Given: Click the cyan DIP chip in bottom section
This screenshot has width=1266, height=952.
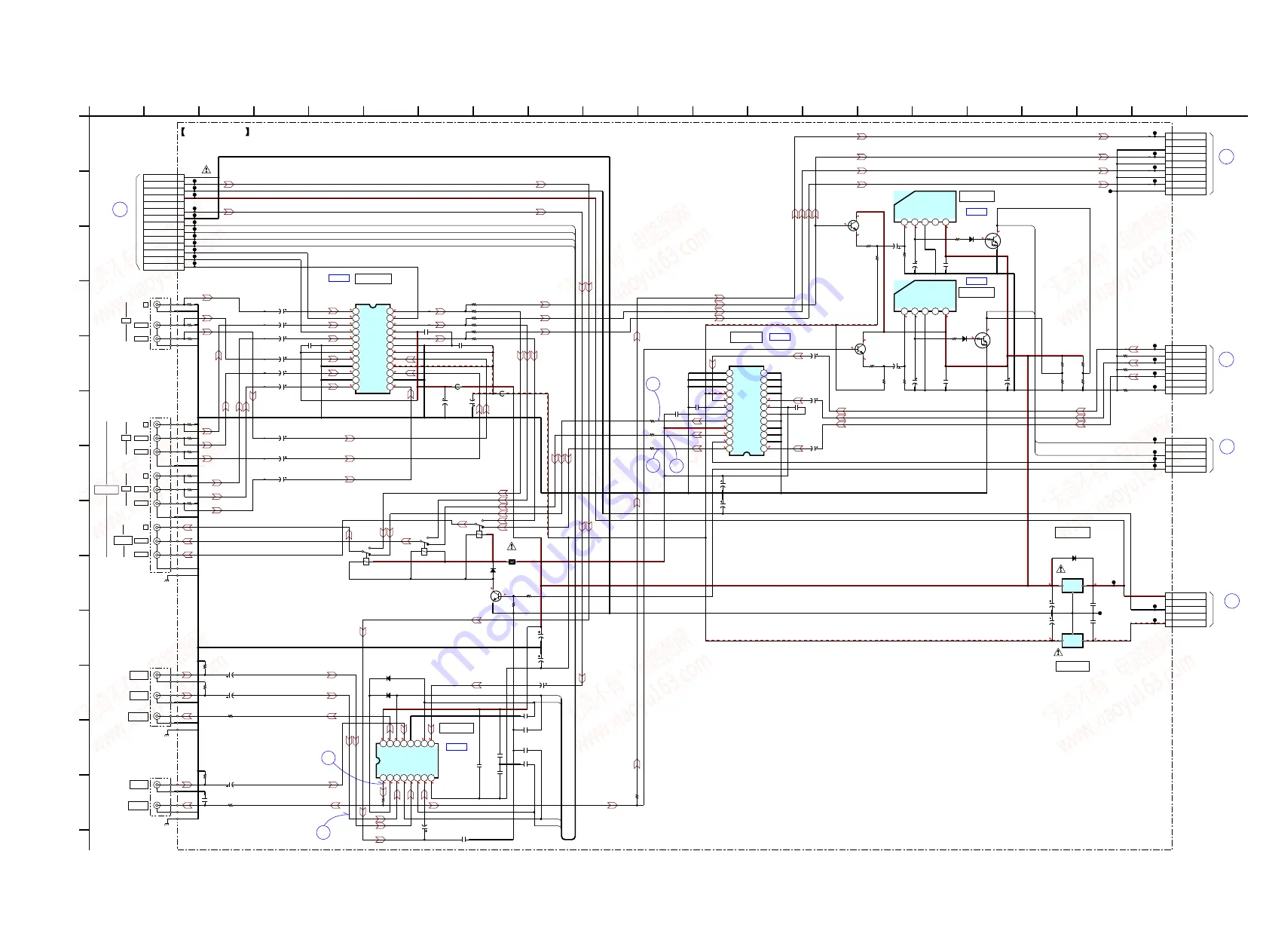Looking at the screenshot, I should [407, 761].
